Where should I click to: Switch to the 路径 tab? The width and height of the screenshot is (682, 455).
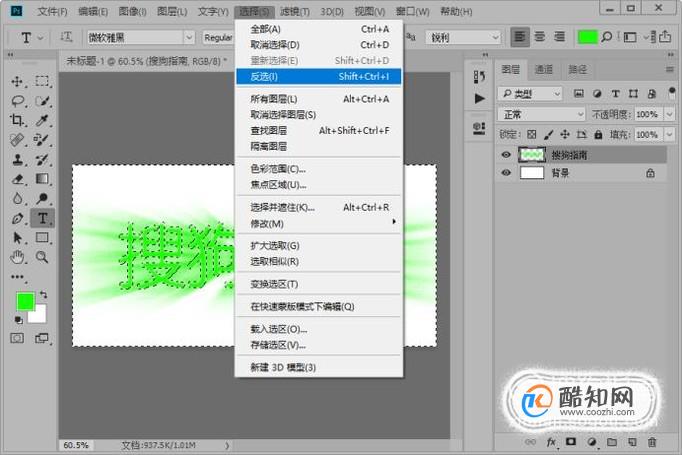pos(577,69)
